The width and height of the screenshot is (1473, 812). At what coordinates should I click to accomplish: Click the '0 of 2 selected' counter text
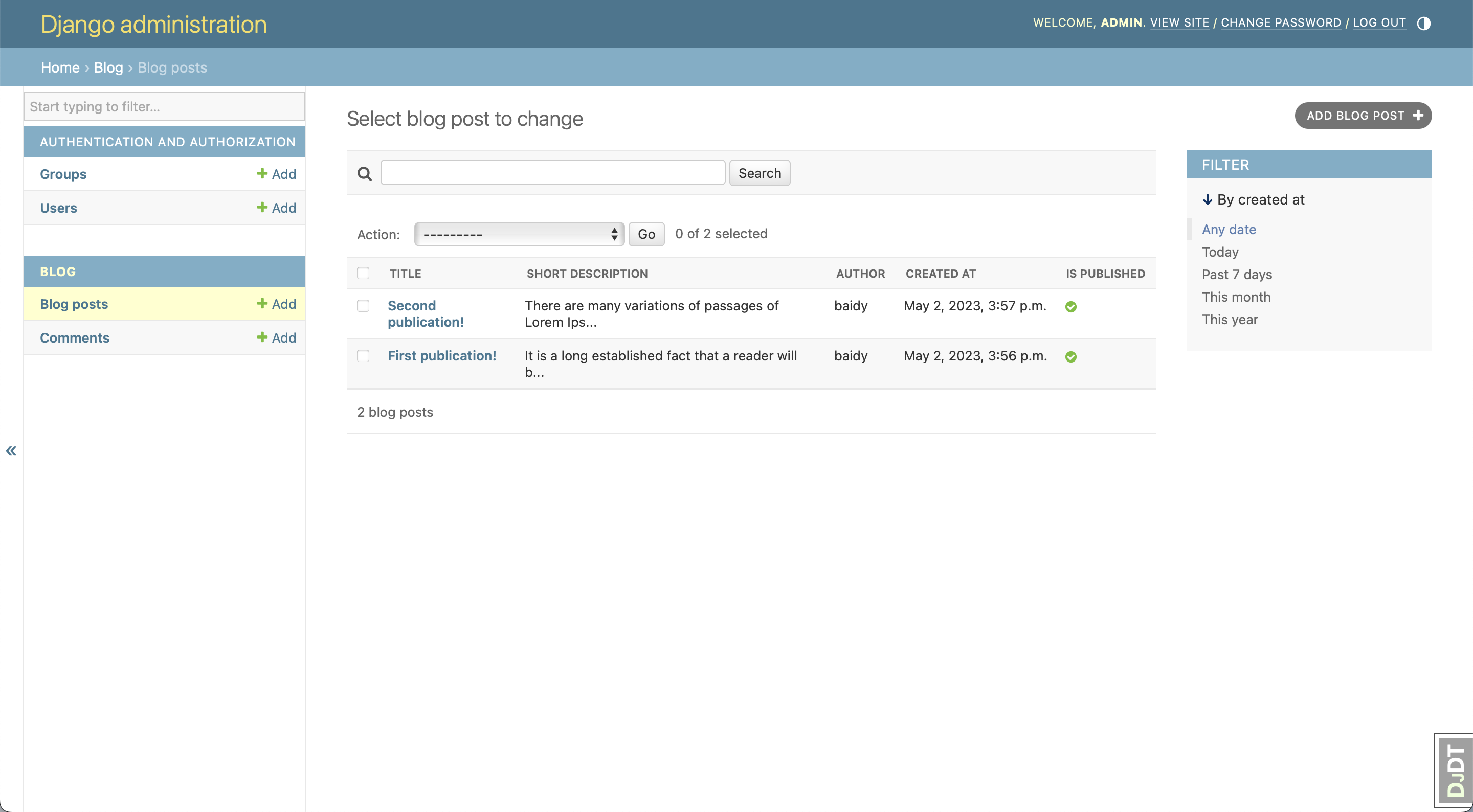coord(721,233)
